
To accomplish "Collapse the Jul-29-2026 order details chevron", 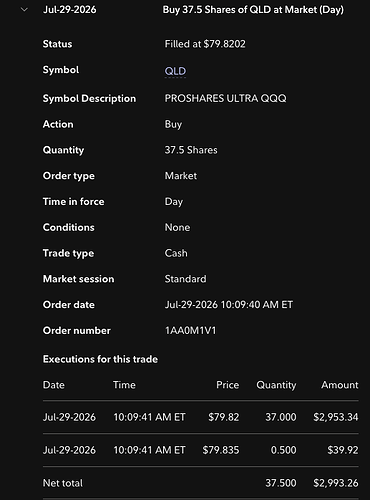I will point(24,10).
